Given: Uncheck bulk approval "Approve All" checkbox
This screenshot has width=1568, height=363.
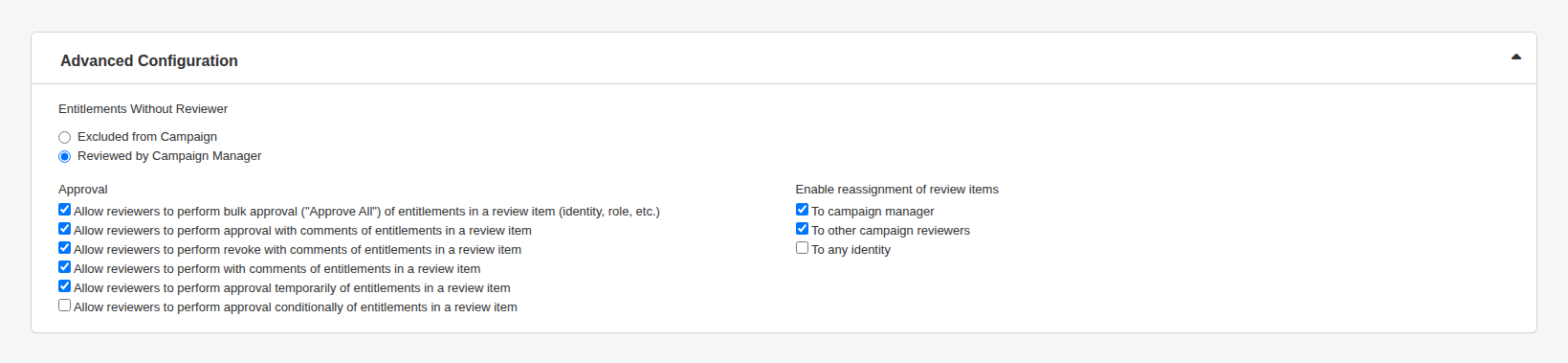Looking at the screenshot, I should (x=64, y=210).
